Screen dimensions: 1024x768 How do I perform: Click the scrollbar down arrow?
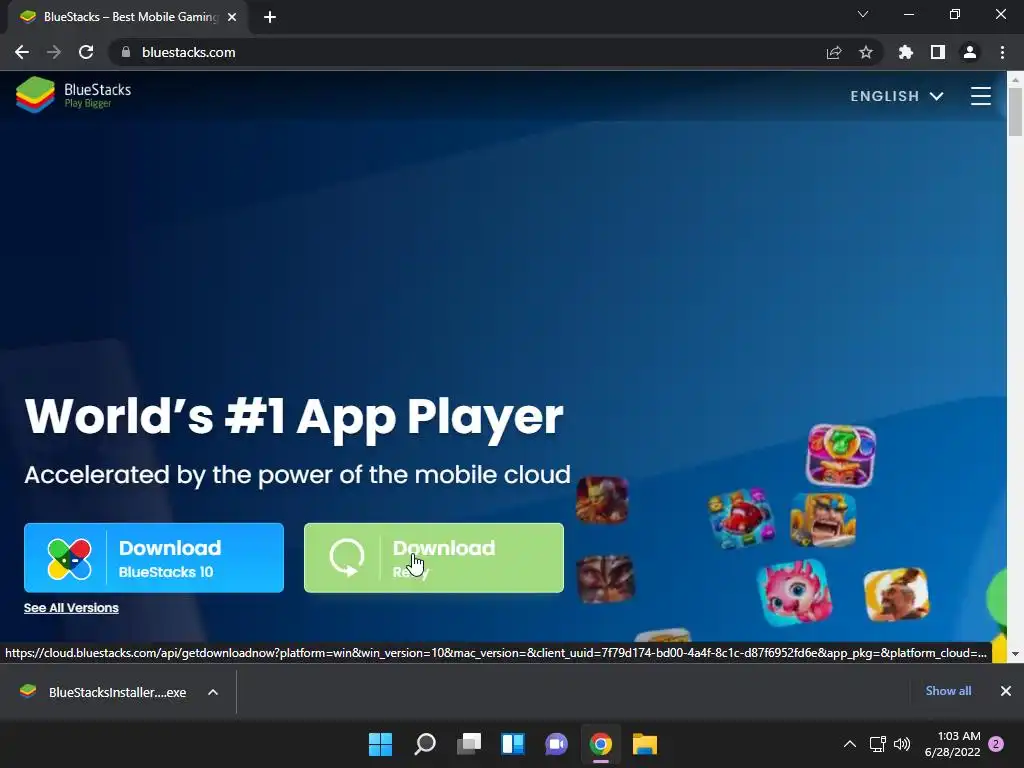click(x=1015, y=654)
